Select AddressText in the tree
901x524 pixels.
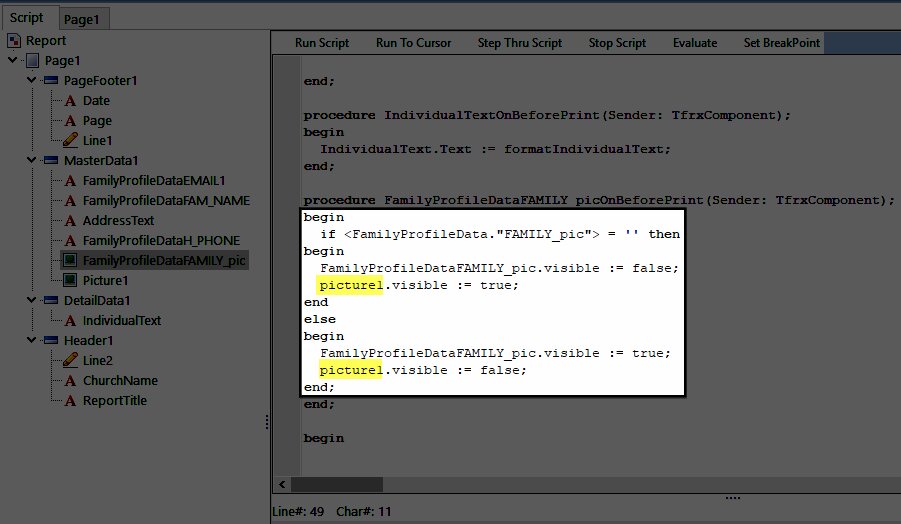118,221
